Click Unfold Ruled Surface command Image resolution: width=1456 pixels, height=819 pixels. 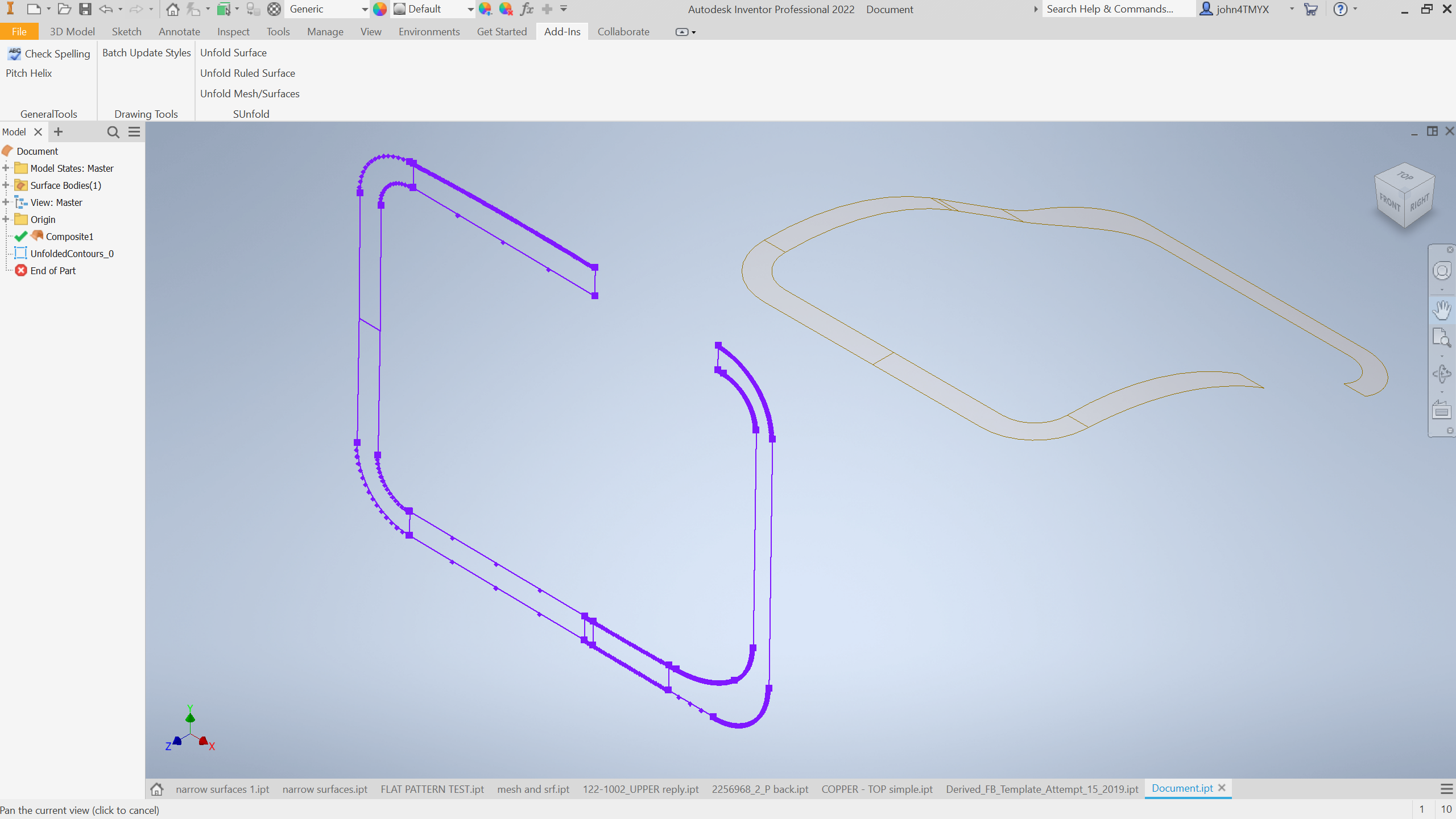coord(247,73)
